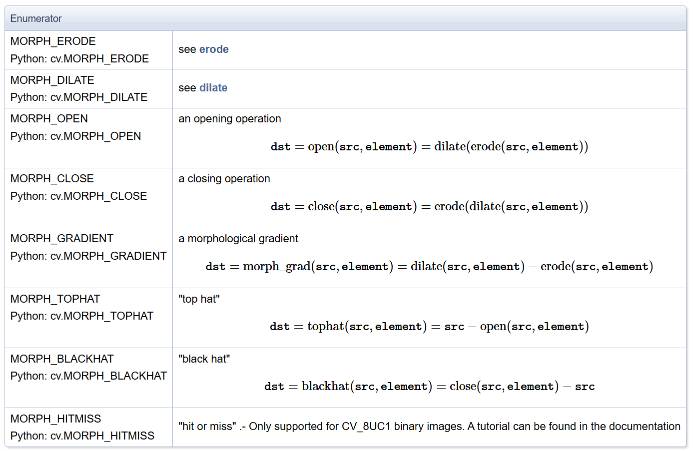Click the Python cv.MORPH_CLOSE text
Viewport: 693px width, 451px height.
(x=78, y=196)
